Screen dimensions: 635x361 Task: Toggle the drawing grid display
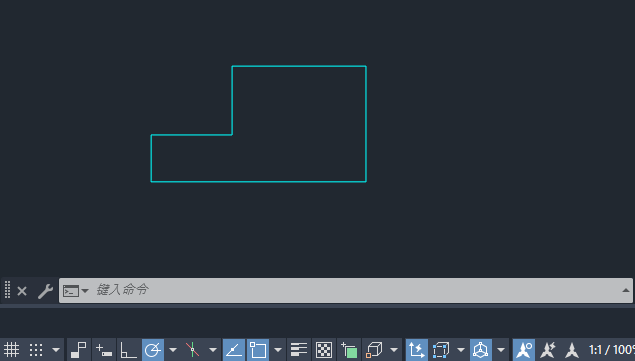pyautogui.click(x=11, y=350)
